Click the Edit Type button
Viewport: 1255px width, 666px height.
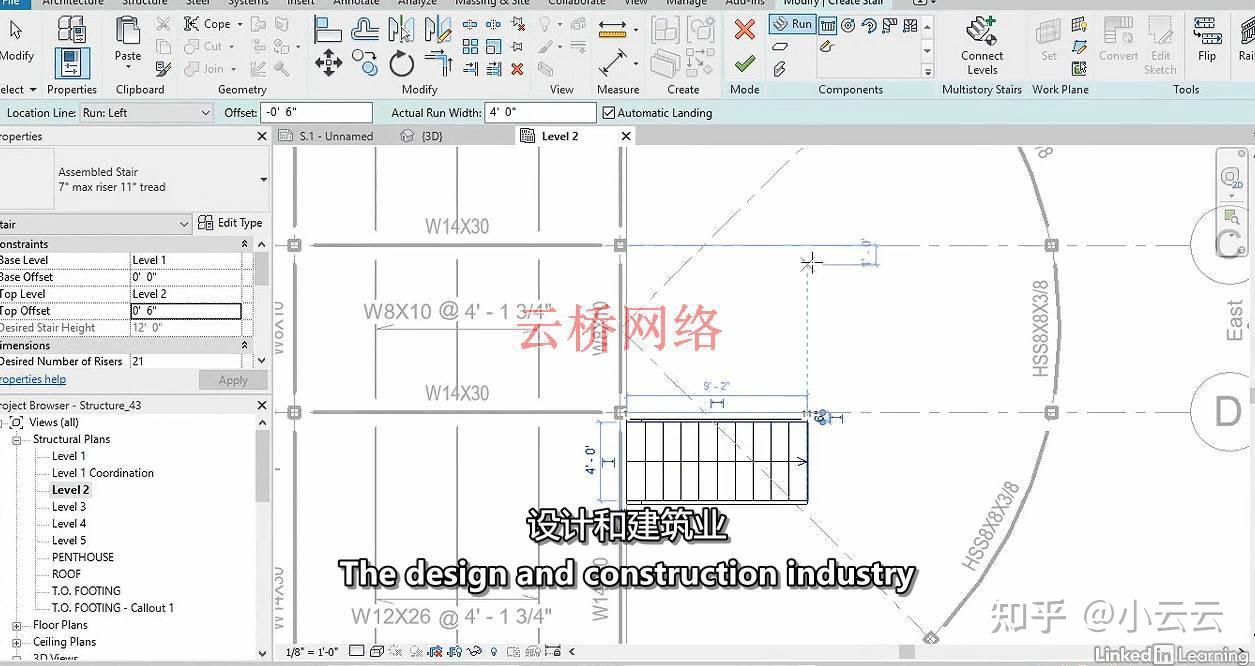(230, 223)
